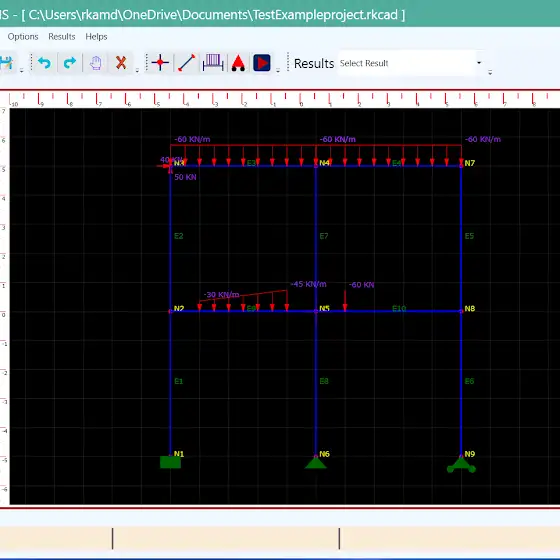Run analysis with the play button

[262, 63]
